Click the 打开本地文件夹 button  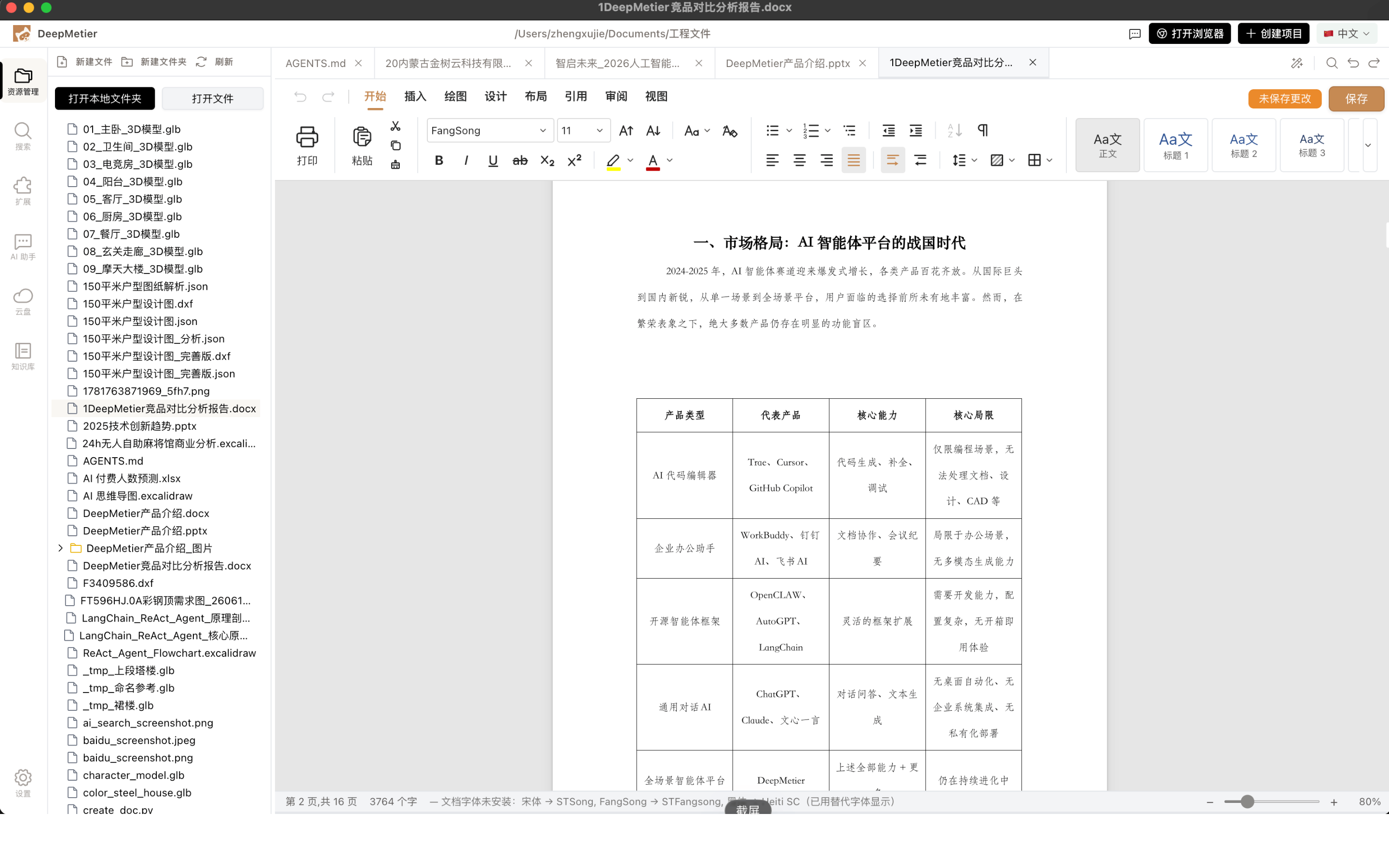(105, 99)
